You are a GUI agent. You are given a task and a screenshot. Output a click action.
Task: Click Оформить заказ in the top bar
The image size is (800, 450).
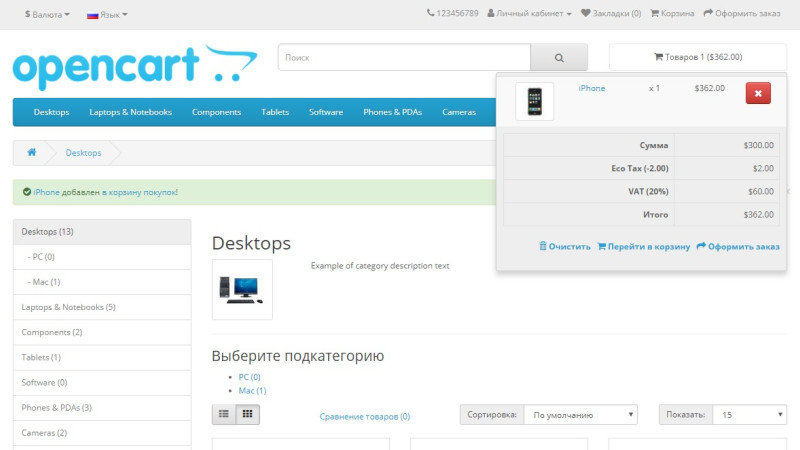pos(742,13)
